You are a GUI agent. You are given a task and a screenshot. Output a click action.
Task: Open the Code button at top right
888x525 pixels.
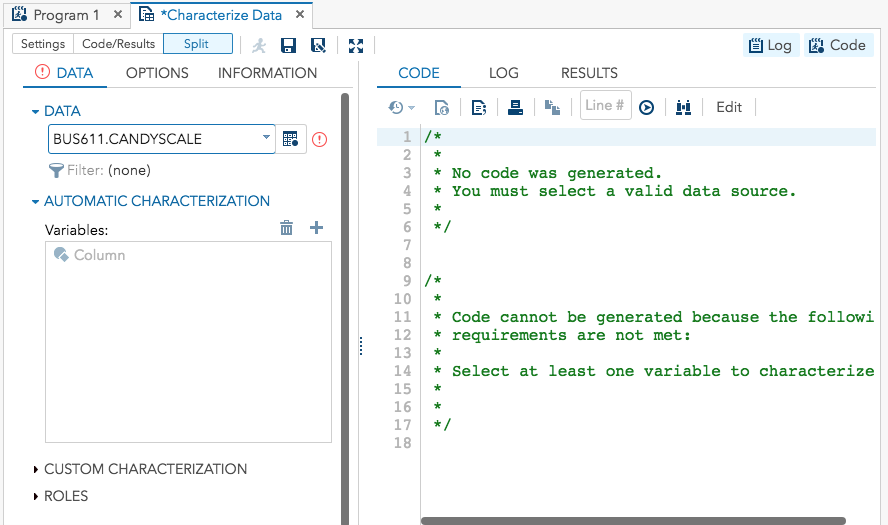[x=838, y=45]
